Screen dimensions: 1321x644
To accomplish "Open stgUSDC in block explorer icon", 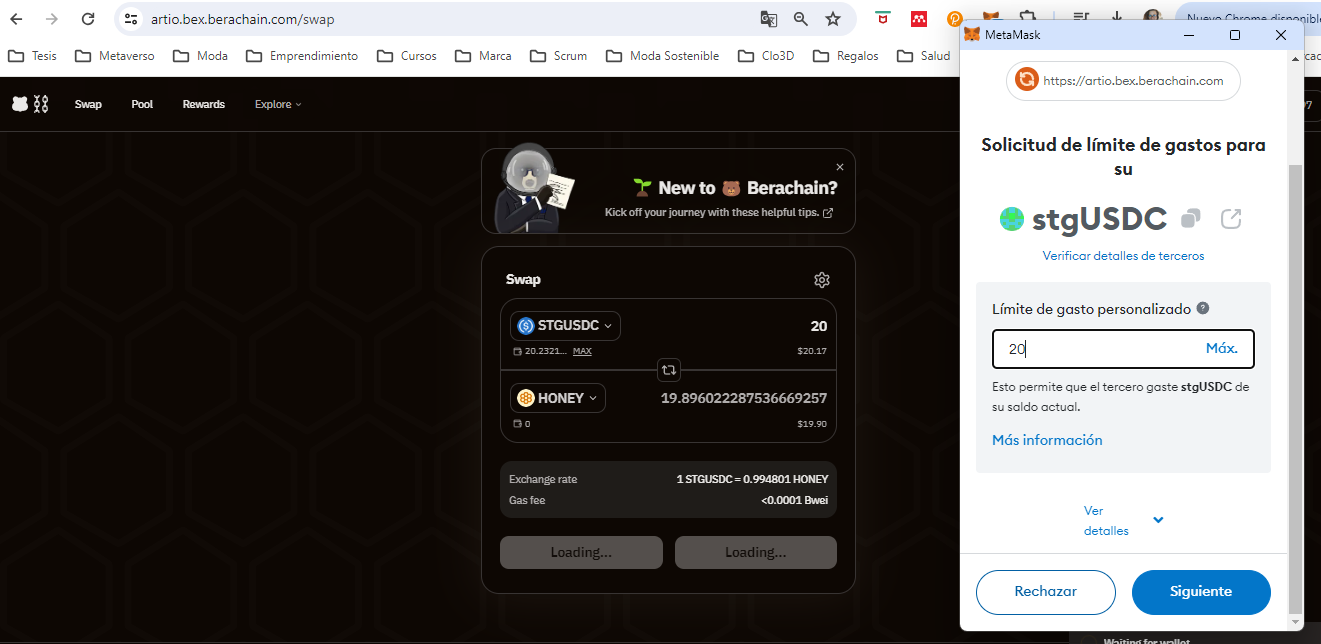I will [1231, 219].
